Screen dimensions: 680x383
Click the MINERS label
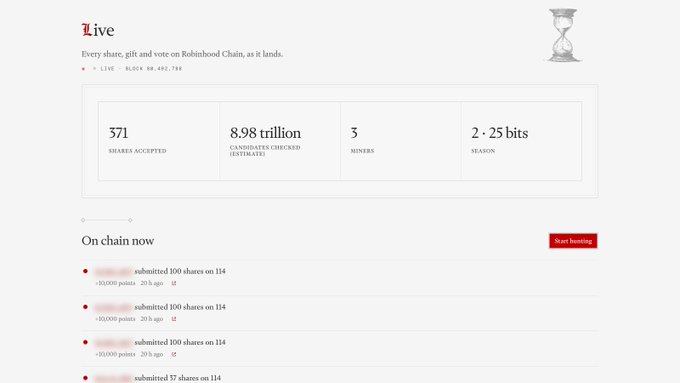(x=363, y=151)
